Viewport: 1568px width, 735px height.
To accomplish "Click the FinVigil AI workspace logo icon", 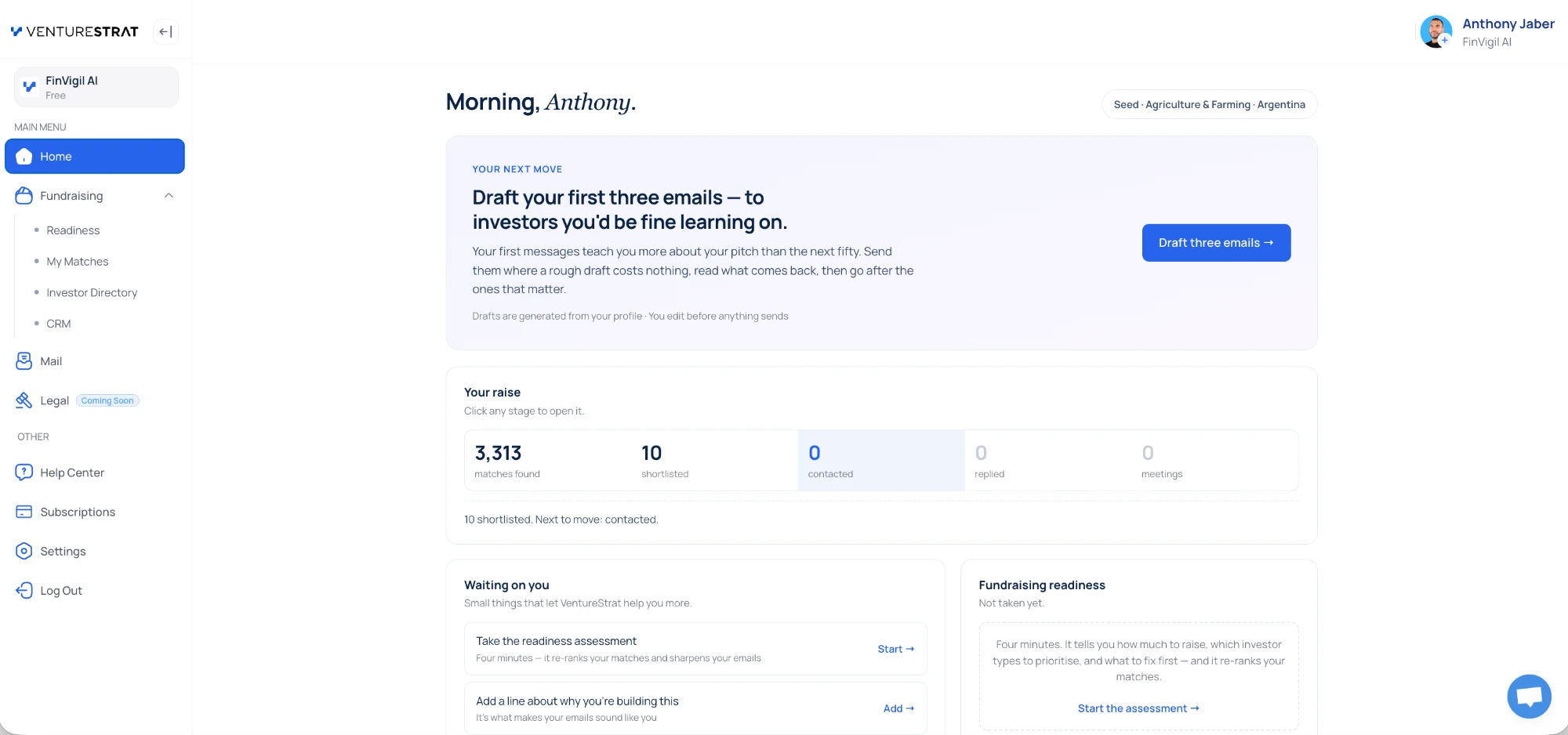I will pyautogui.click(x=30, y=87).
